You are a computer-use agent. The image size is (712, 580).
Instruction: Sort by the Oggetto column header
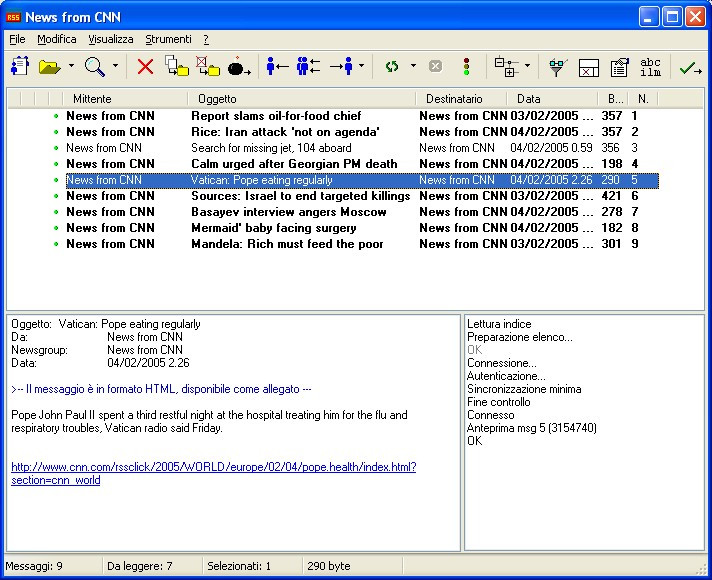[302, 99]
